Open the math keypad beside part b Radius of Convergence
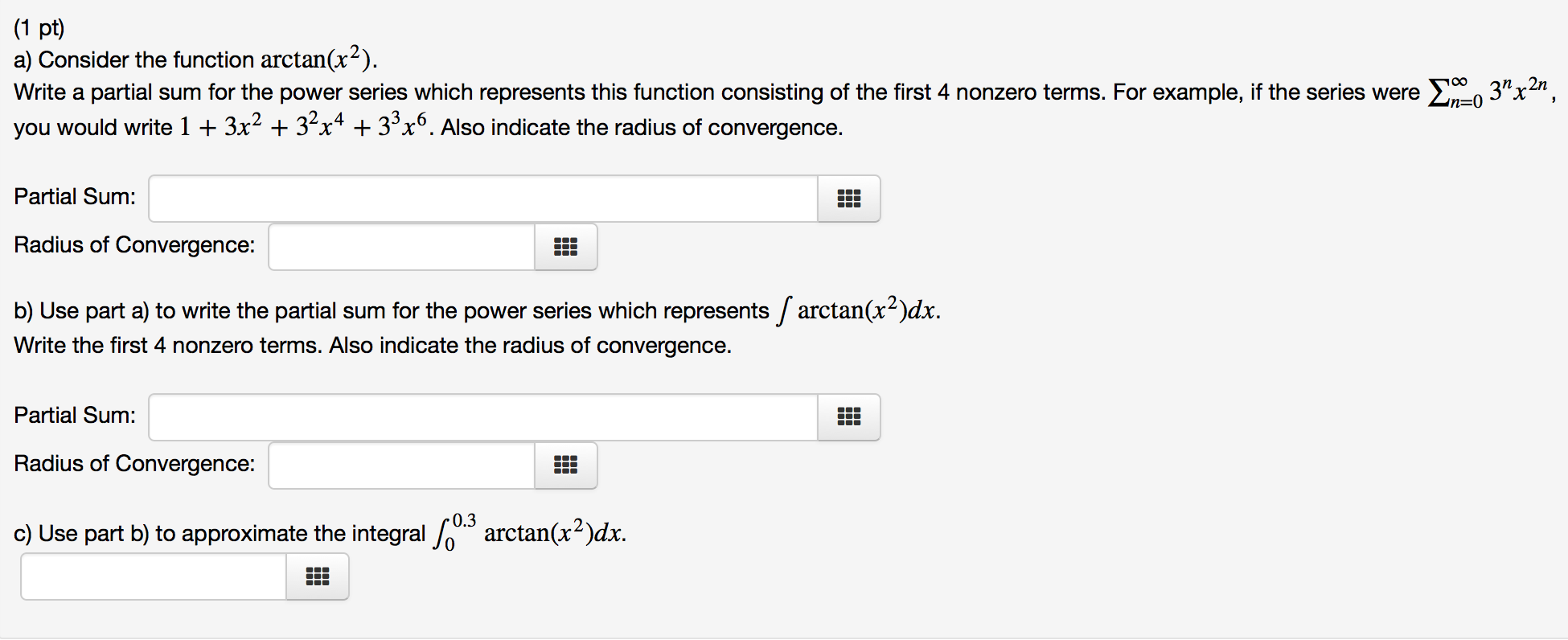Viewport: 1568px width, 640px height. pos(565,466)
